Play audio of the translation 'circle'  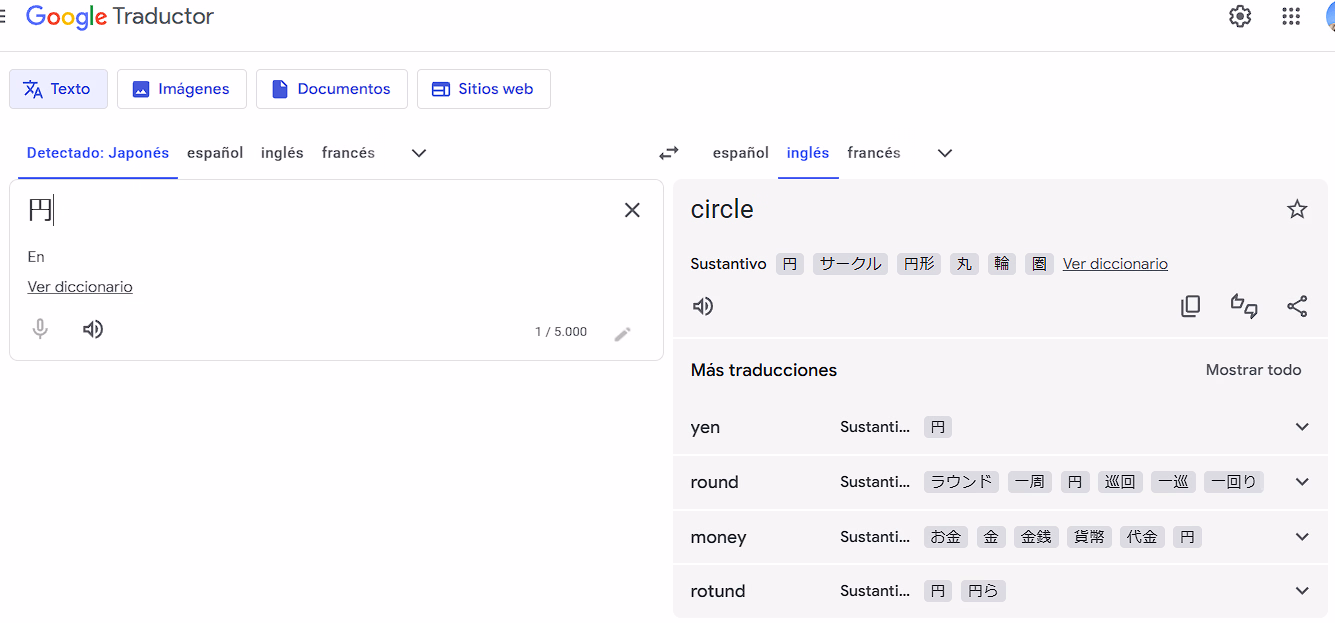pyautogui.click(x=703, y=306)
